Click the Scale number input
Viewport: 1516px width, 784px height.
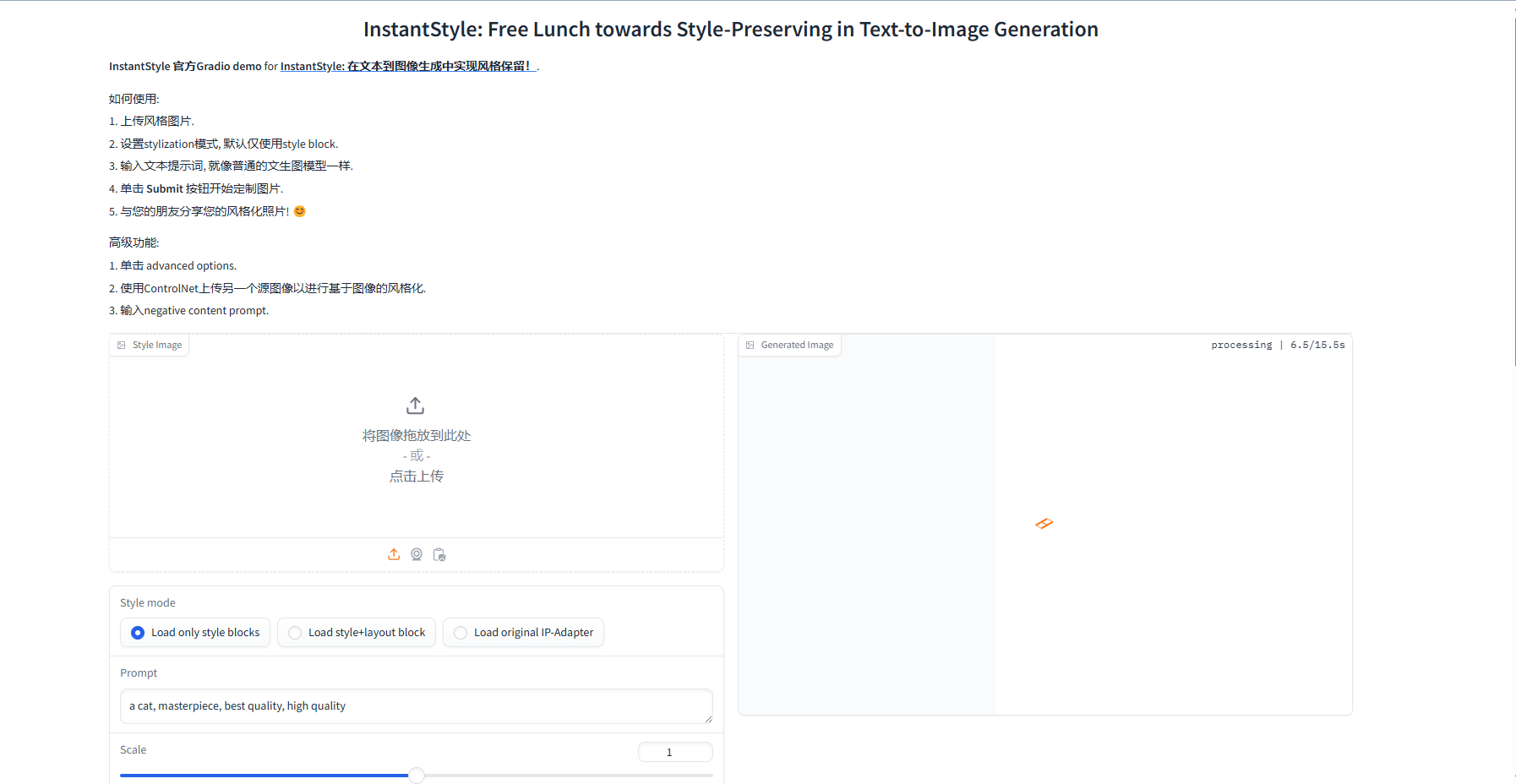675,752
